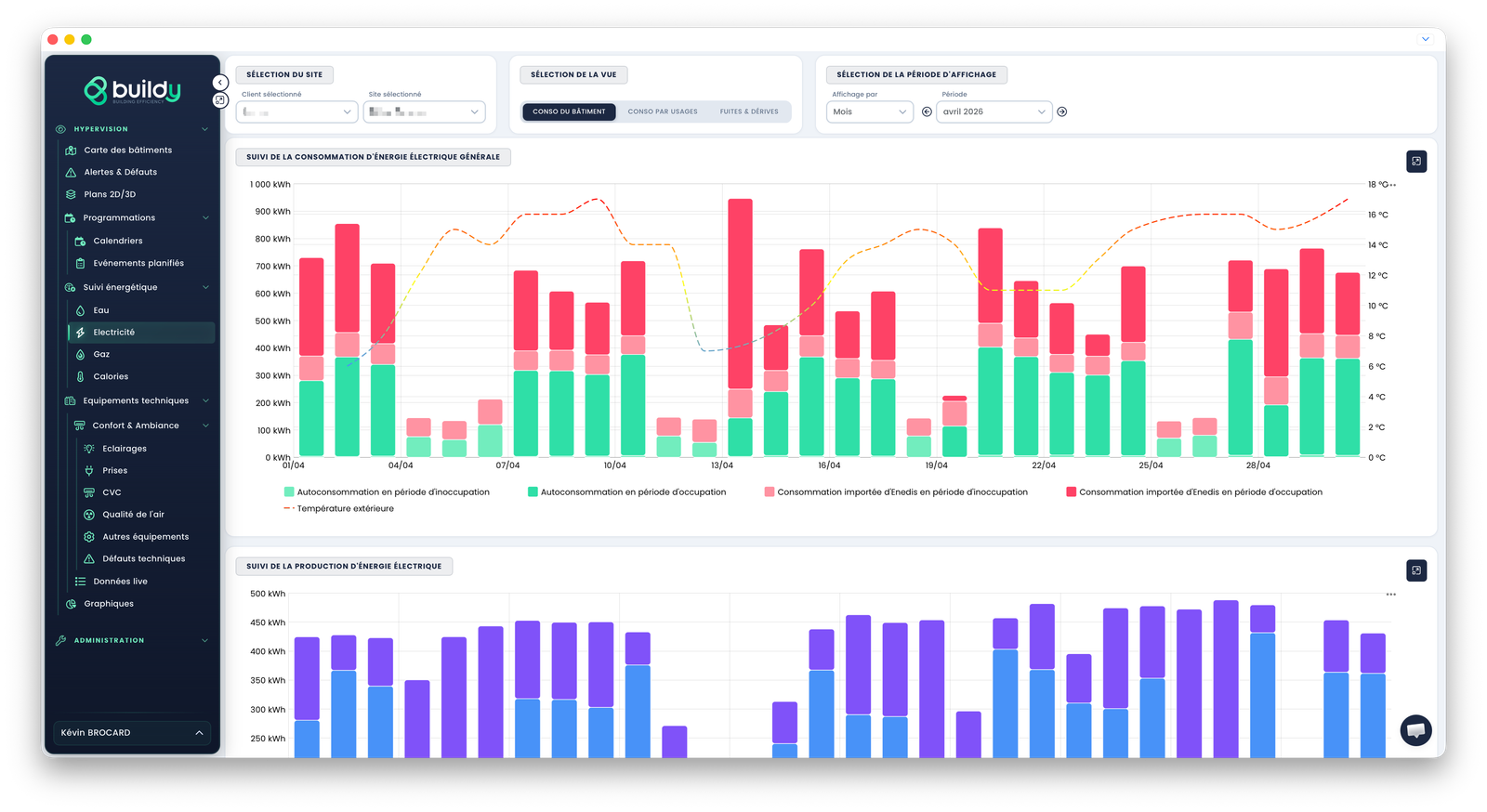Expand the electric consumption chart to fullscreen
Screen dimensions: 1487x812
point(1416,162)
